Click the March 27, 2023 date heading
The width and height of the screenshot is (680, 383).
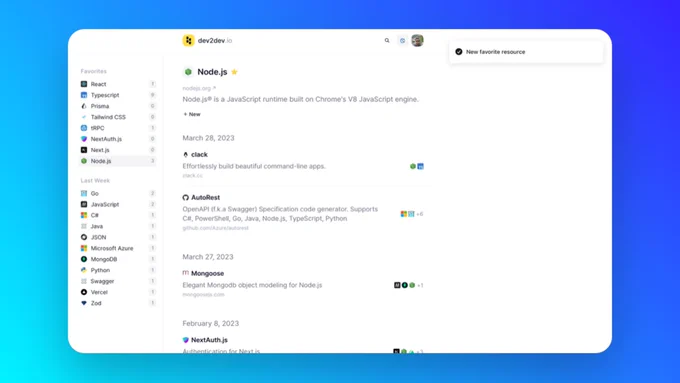pos(208,257)
